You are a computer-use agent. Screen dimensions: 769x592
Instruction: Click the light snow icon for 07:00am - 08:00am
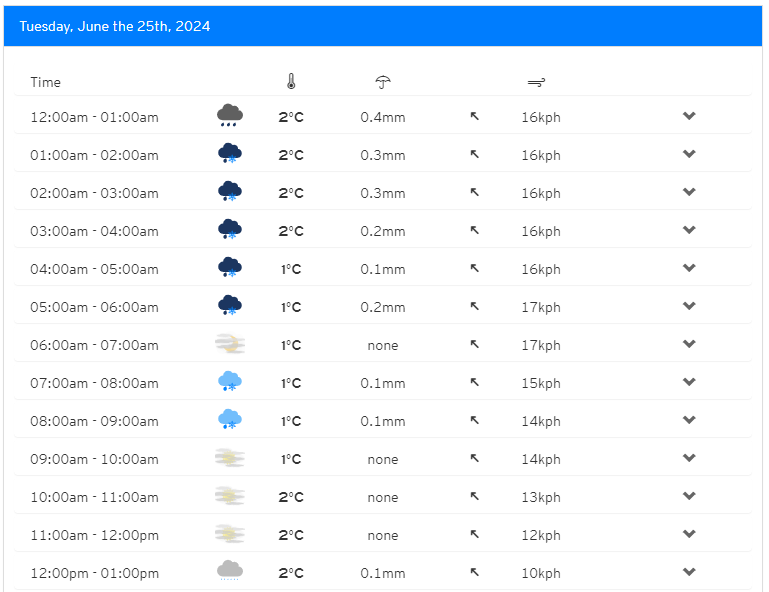(230, 382)
